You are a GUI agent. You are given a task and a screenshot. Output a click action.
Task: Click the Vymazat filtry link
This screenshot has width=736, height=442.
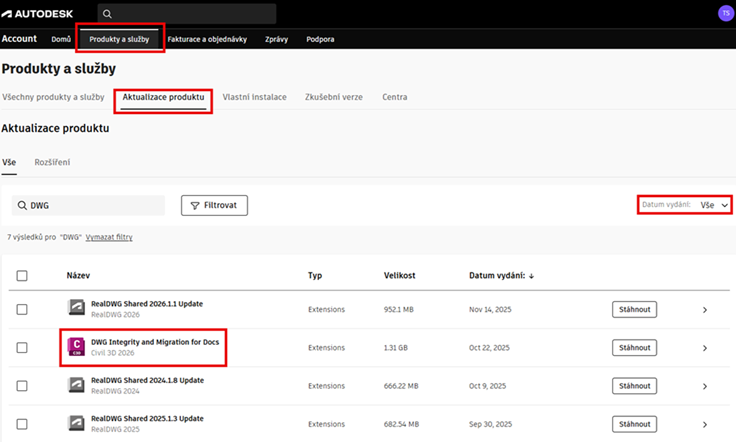point(109,237)
